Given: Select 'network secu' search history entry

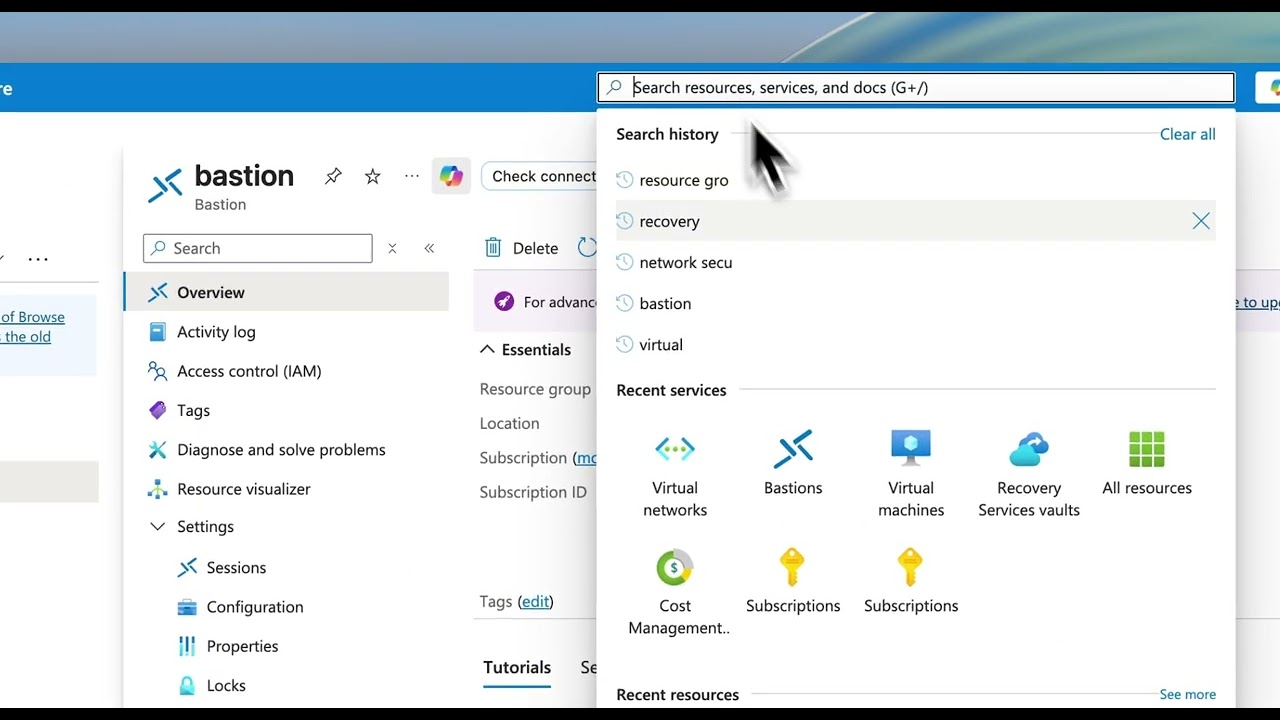Looking at the screenshot, I should [x=915, y=262].
